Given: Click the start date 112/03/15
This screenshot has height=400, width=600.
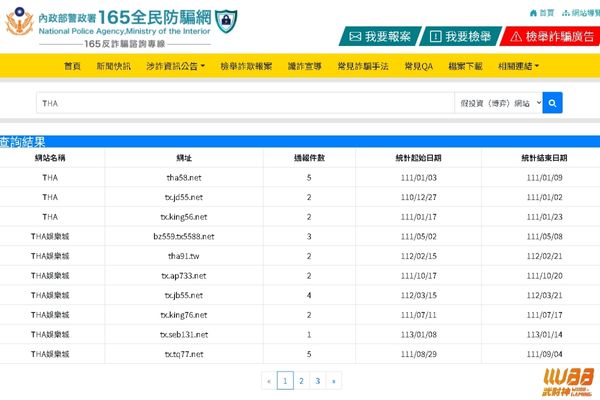Looking at the screenshot, I should click(x=419, y=295).
